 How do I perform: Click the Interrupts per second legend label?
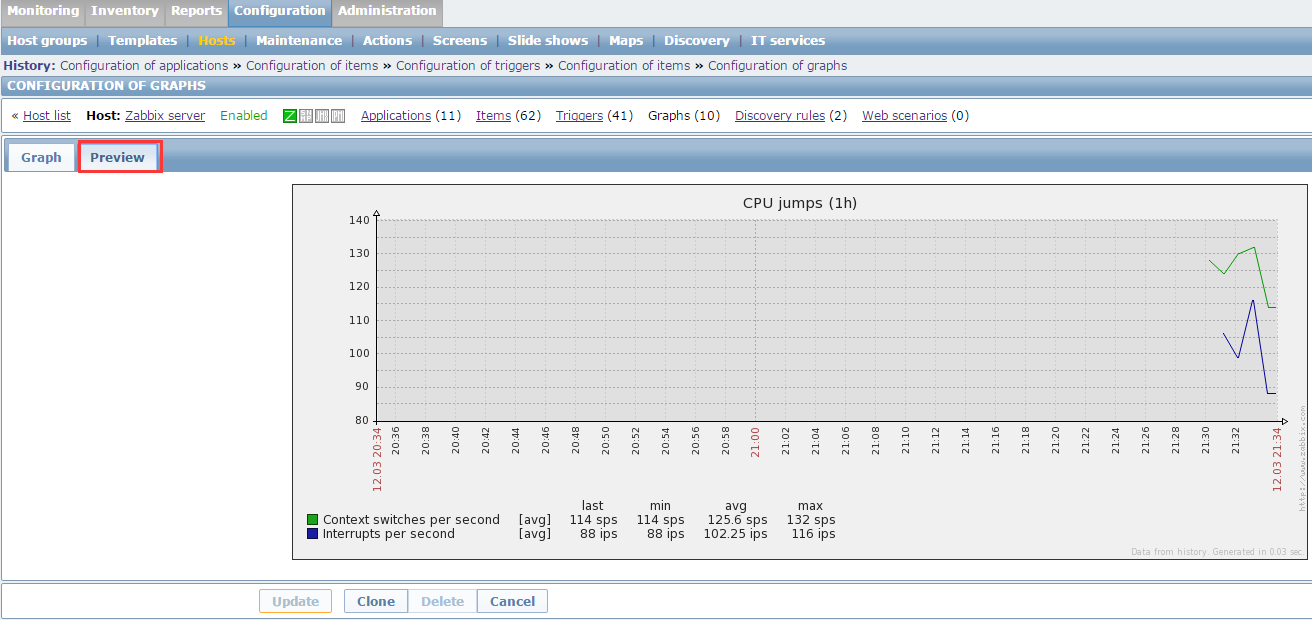[389, 534]
